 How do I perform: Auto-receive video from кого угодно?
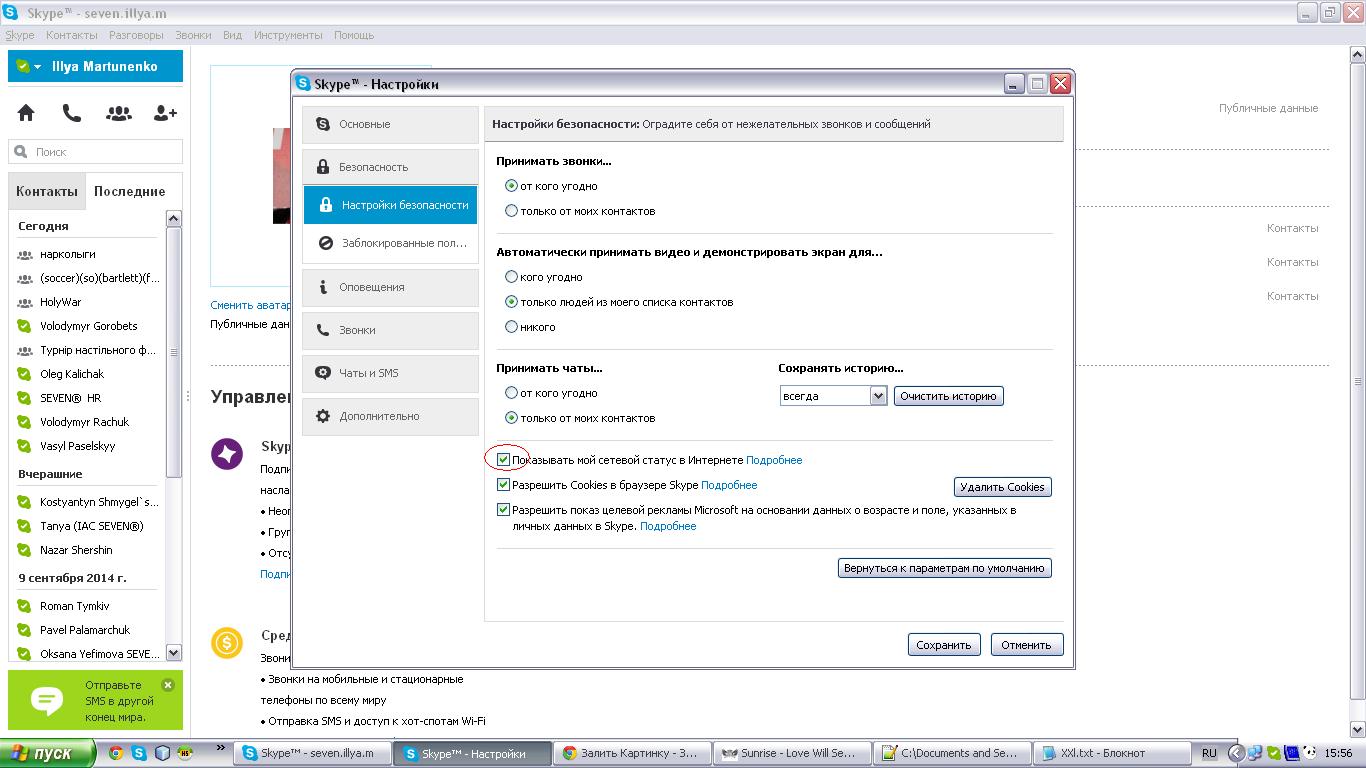point(512,277)
